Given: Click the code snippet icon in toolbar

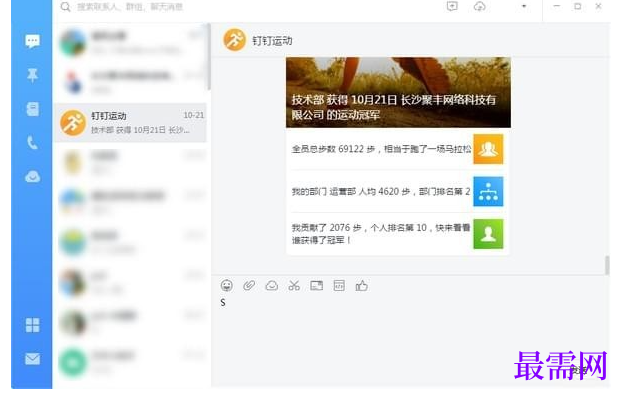Looking at the screenshot, I should [339, 286].
